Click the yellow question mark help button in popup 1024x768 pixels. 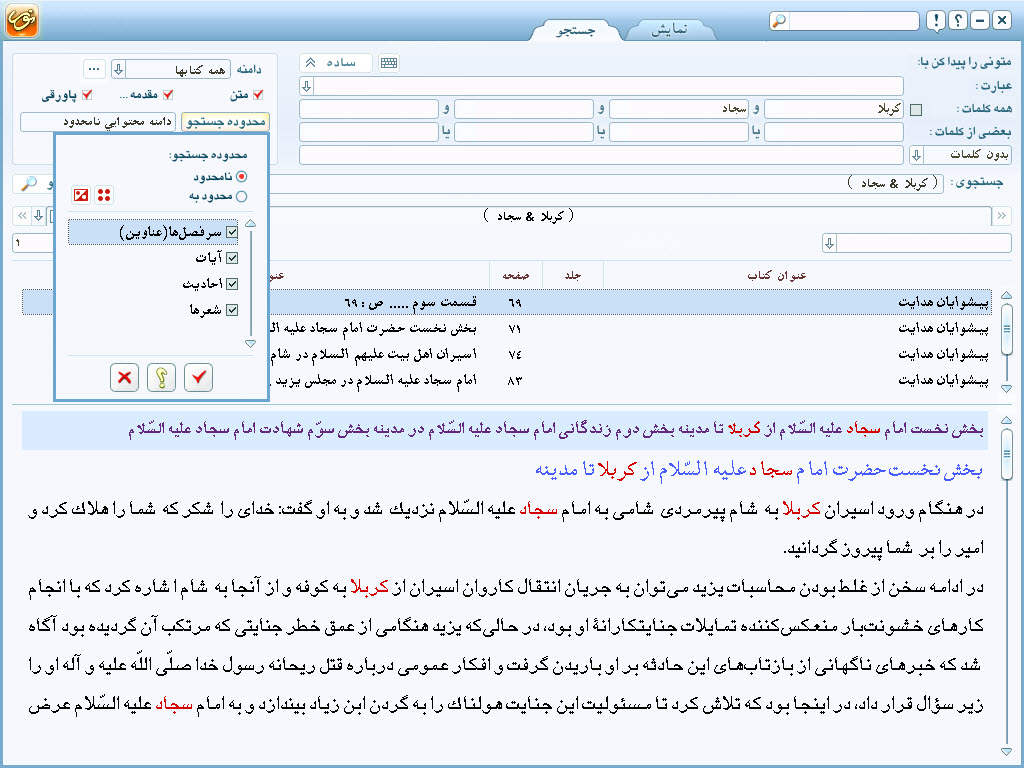pyautogui.click(x=161, y=377)
